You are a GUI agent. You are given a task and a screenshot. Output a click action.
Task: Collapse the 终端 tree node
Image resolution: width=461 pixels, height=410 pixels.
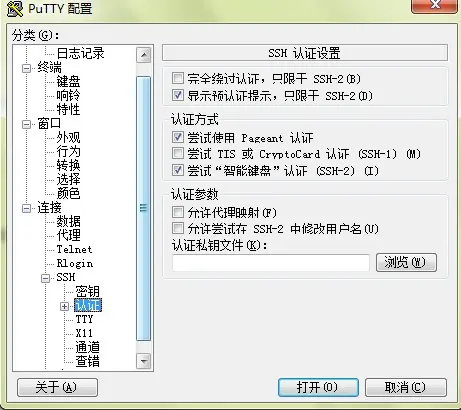tap(26, 68)
